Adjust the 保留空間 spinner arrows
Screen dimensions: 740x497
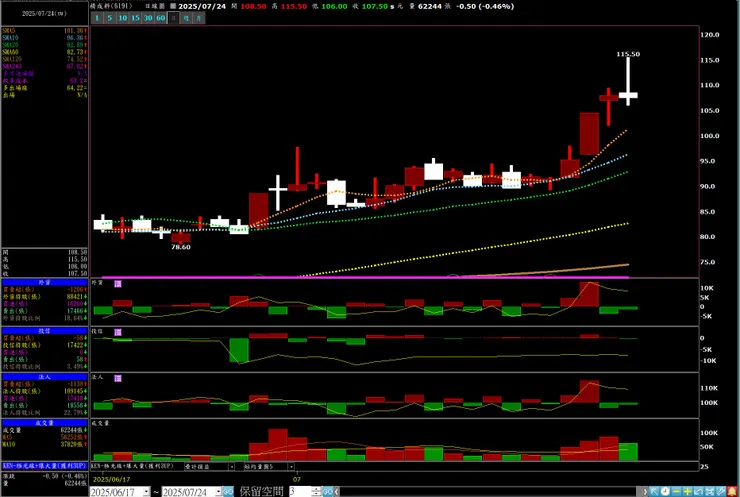(316, 491)
